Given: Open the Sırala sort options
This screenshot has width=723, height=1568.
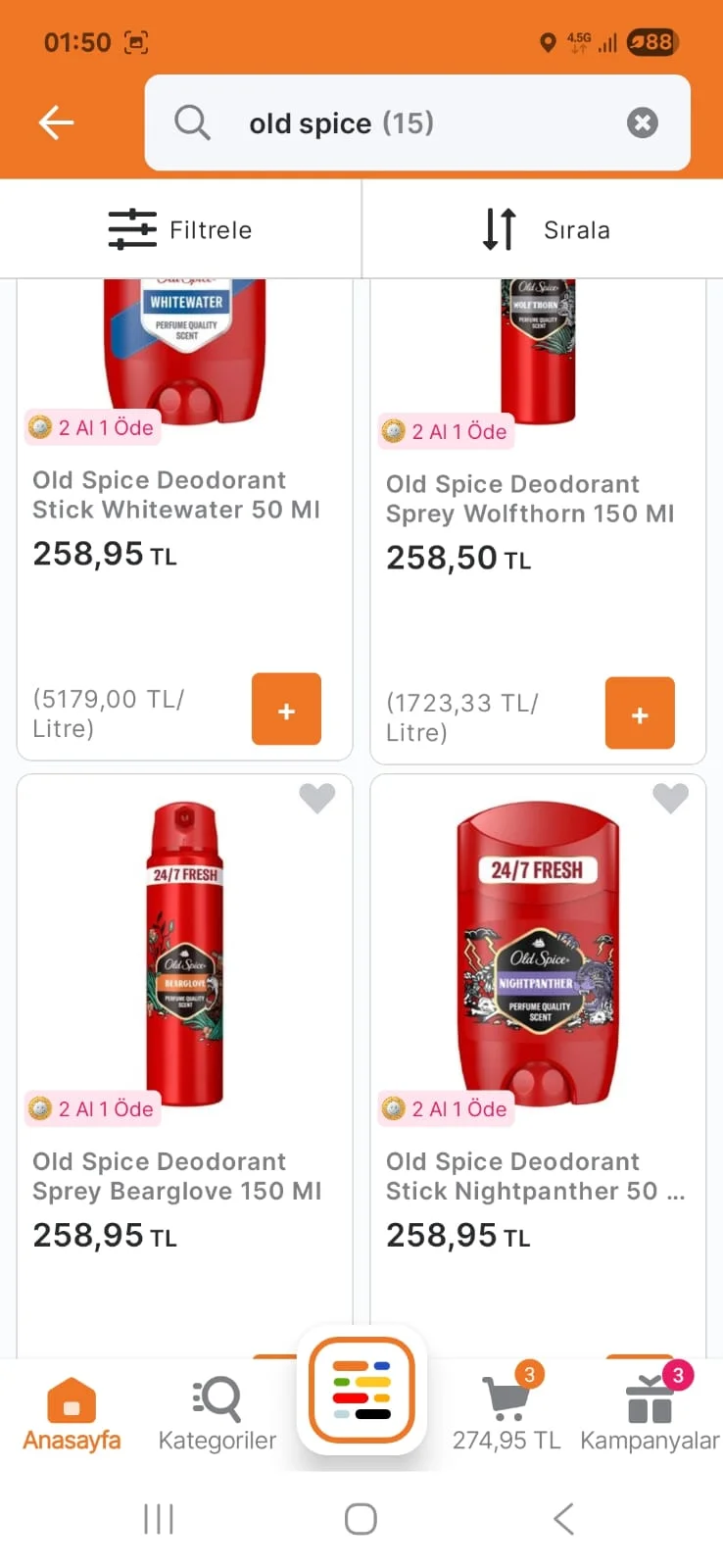Looking at the screenshot, I should 545,229.
